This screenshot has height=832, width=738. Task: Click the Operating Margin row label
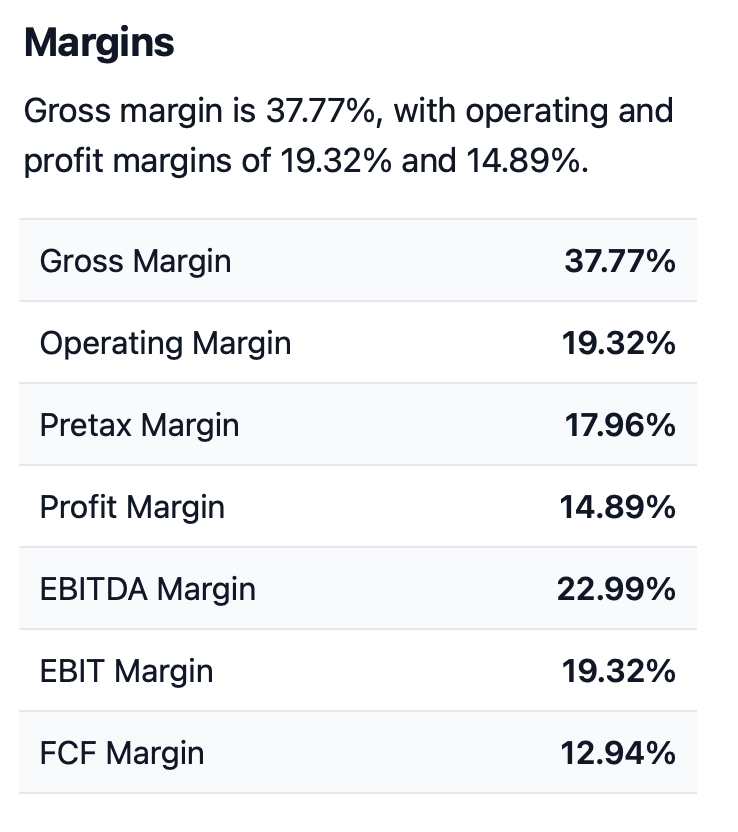[x=165, y=343]
